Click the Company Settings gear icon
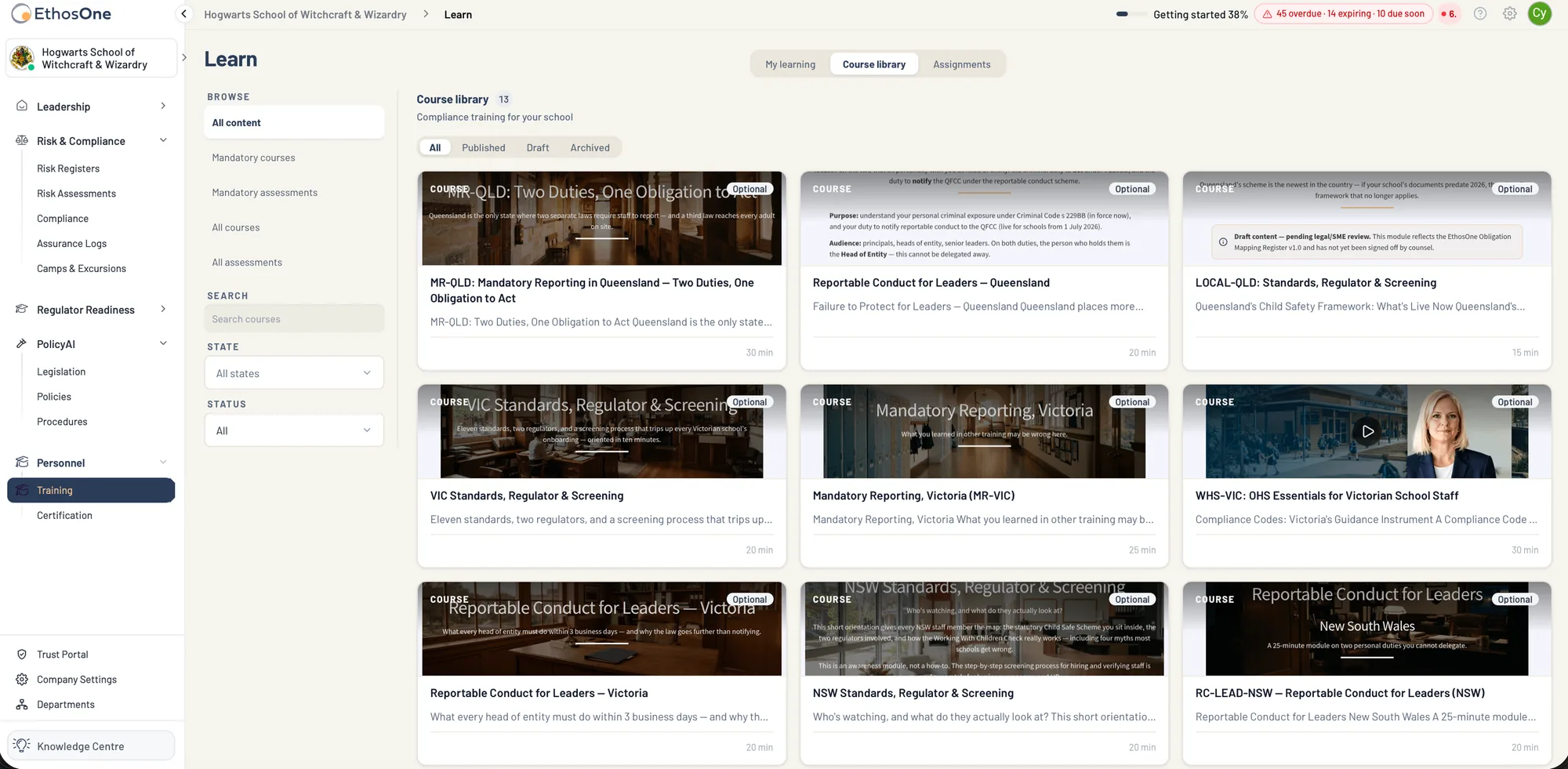Image resolution: width=1568 pixels, height=769 pixels. 22,680
